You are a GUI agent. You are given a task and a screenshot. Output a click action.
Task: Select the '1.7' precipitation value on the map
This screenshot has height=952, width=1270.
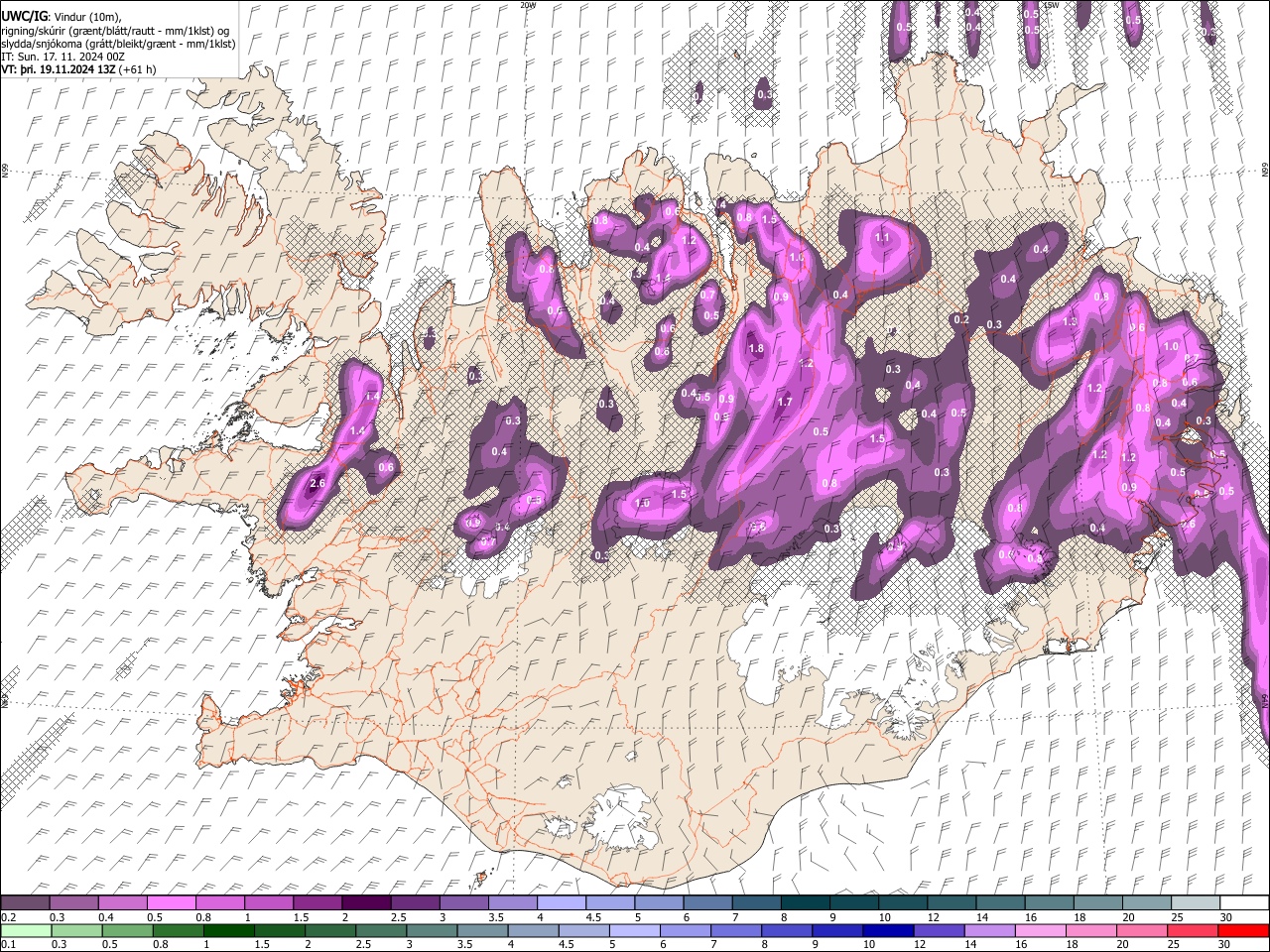(785, 402)
